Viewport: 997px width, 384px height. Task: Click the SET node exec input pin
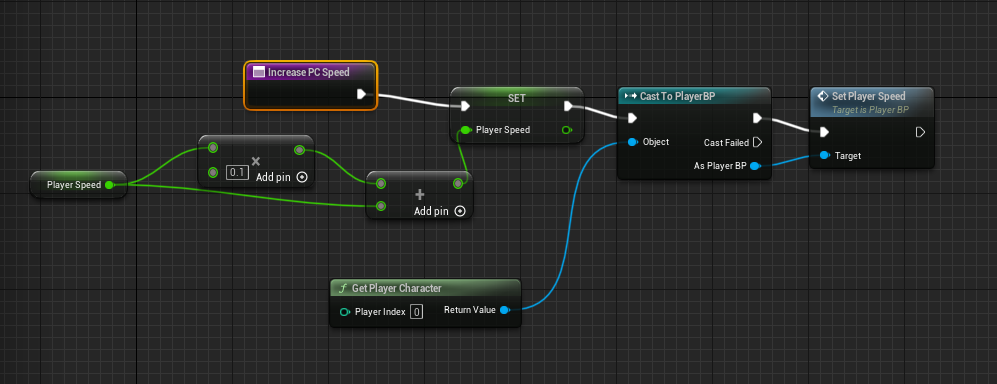pos(465,106)
